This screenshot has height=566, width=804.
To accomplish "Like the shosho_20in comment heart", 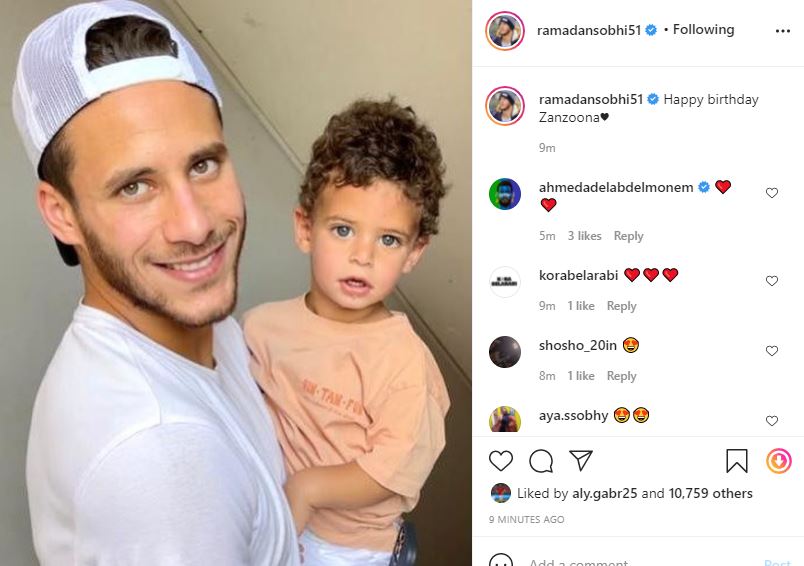I will point(772,351).
